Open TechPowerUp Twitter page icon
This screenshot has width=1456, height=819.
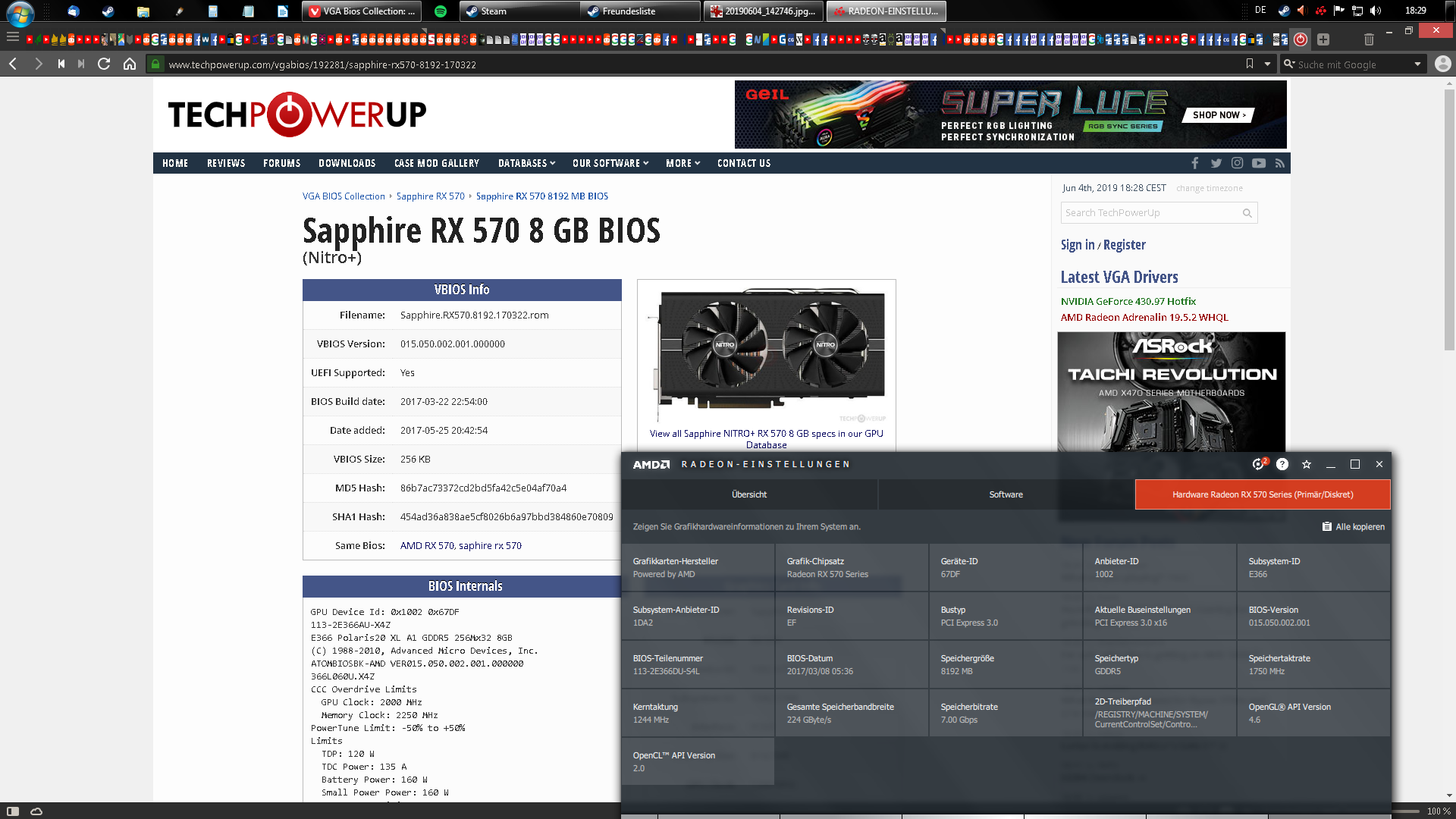[1216, 163]
